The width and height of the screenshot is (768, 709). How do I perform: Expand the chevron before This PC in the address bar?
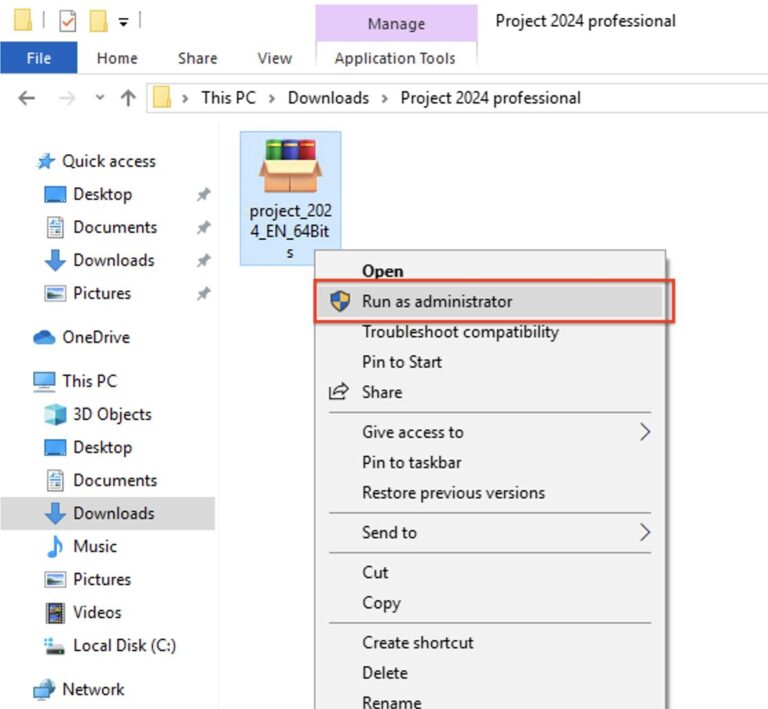(185, 98)
